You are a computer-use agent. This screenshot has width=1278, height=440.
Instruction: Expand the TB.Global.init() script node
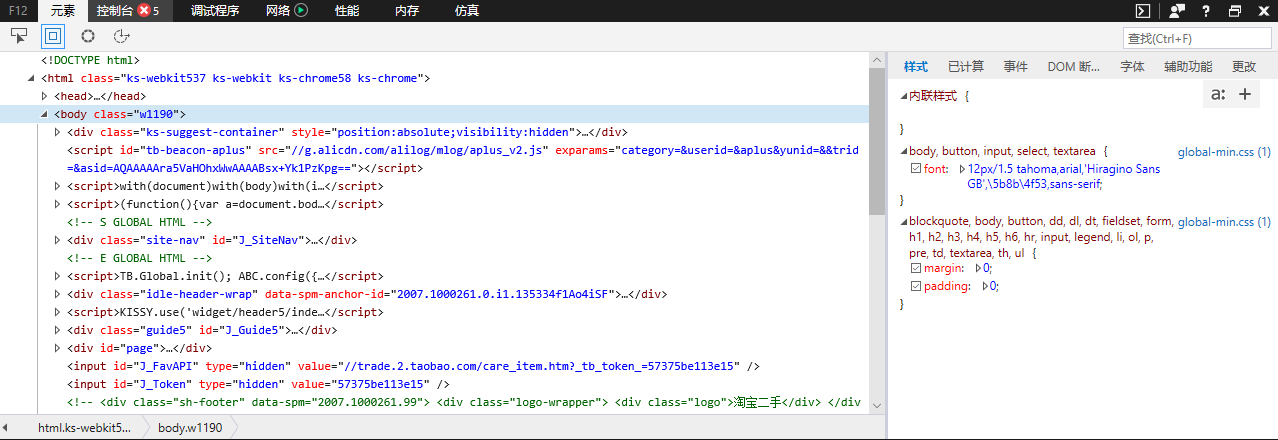(x=57, y=276)
